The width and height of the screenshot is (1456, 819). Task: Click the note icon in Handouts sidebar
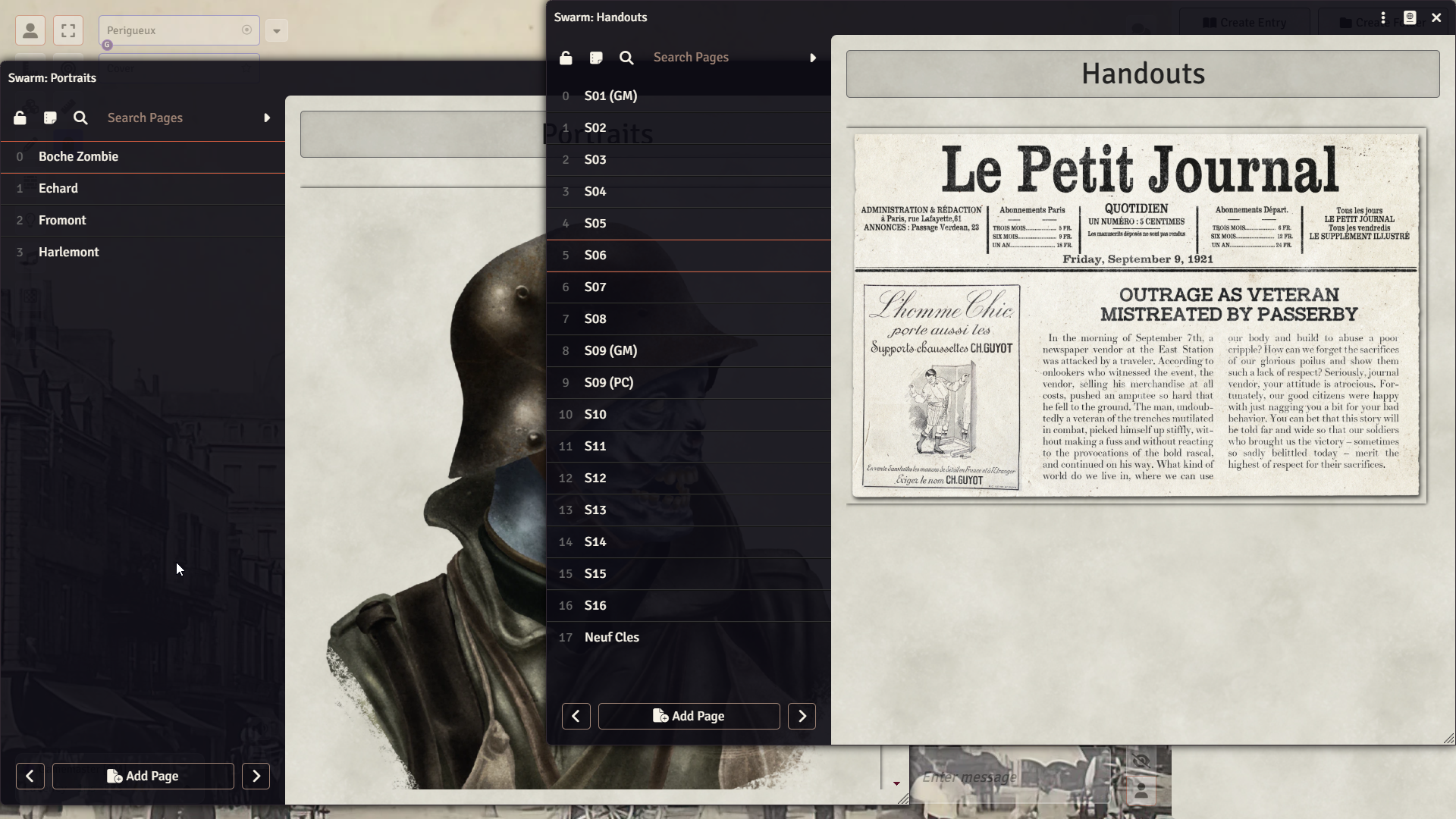[x=596, y=58]
